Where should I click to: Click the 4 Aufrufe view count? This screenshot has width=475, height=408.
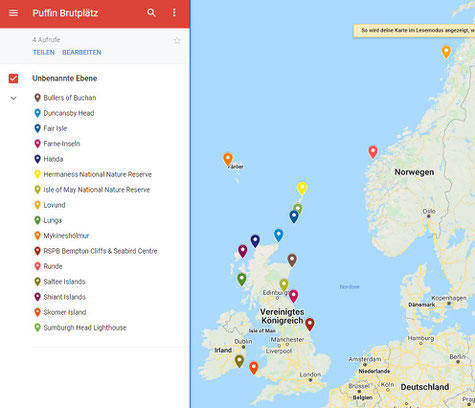(x=46, y=40)
